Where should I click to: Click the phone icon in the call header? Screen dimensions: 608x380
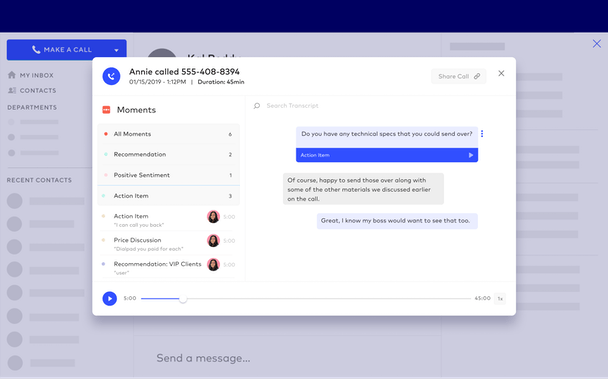111,76
